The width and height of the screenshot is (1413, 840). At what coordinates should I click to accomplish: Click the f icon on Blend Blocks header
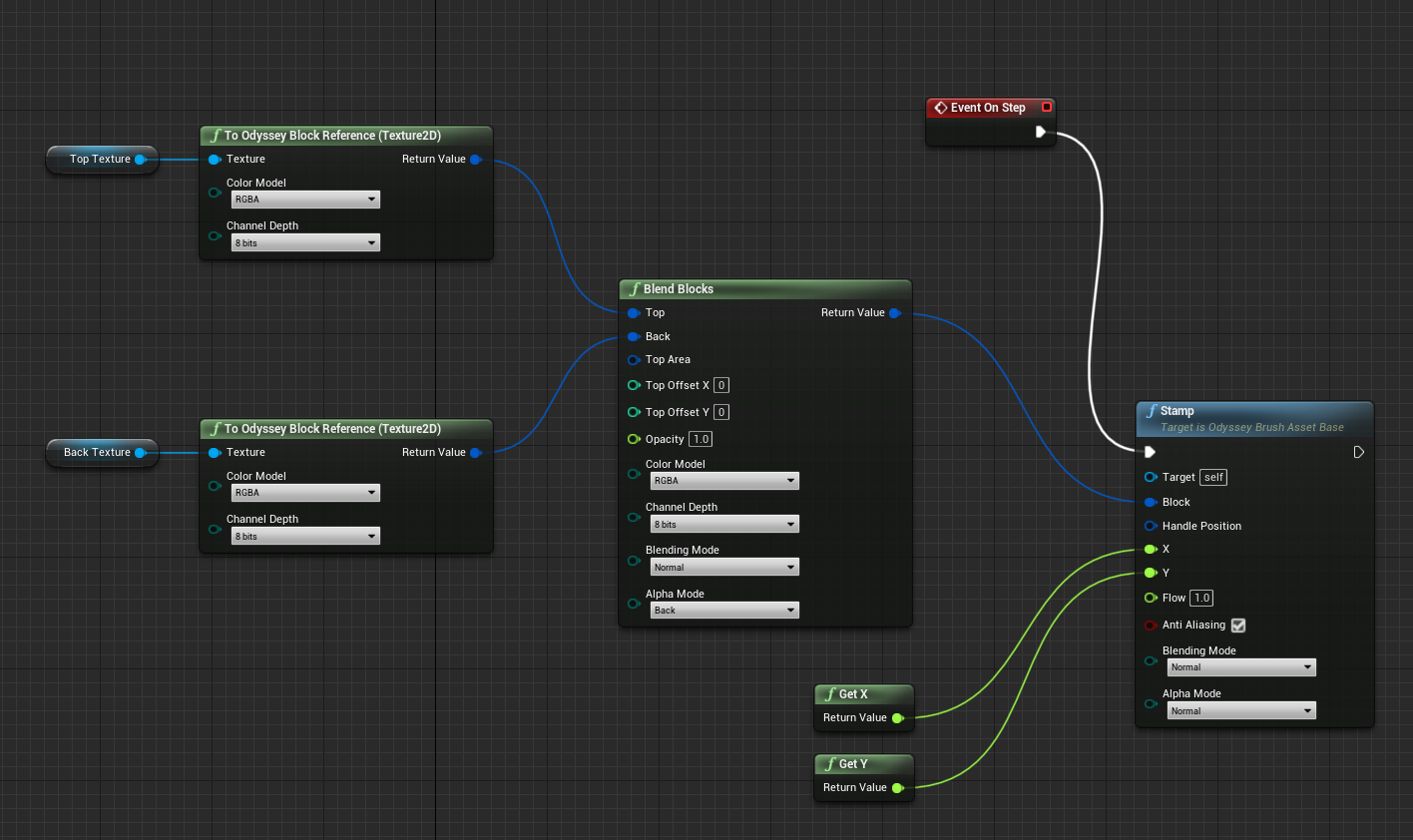tap(636, 289)
